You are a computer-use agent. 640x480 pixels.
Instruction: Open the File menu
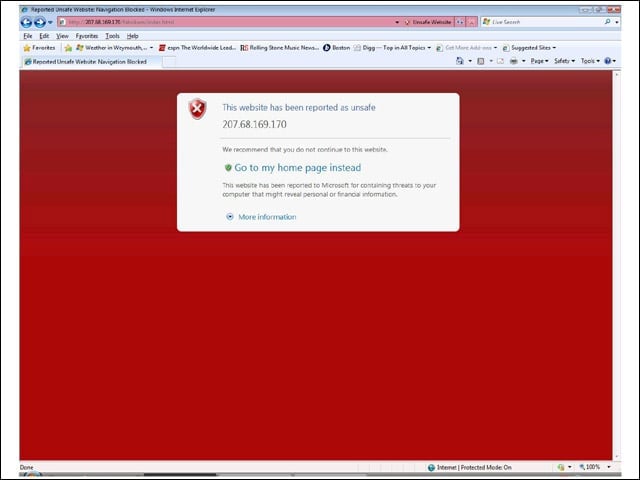(28, 36)
